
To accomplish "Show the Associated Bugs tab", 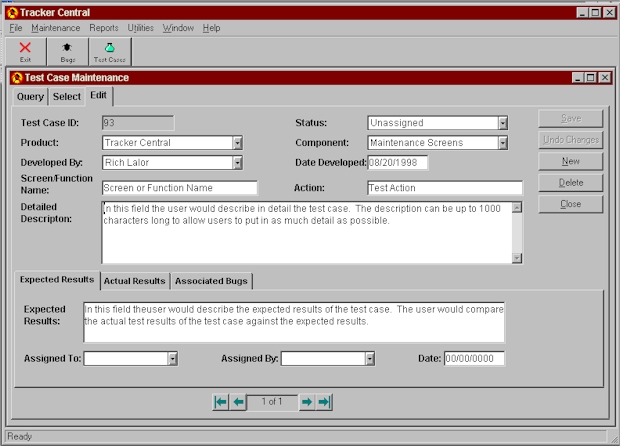I will coord(211,281).
